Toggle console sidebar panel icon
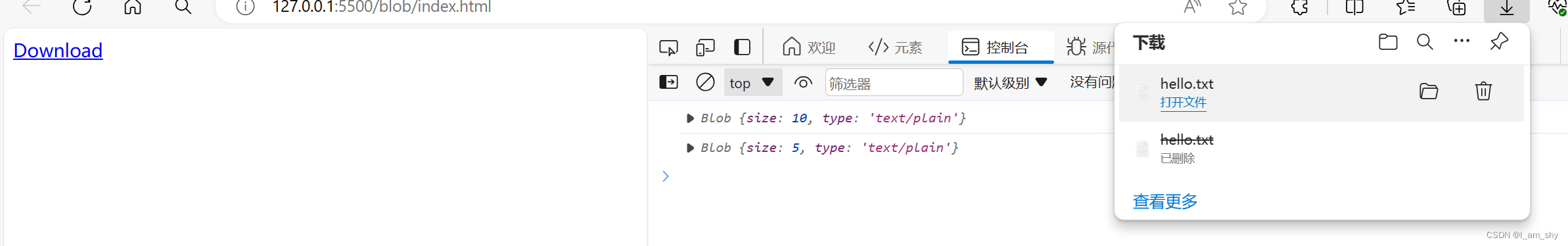The image size is (1568, 246). point(668,82)
